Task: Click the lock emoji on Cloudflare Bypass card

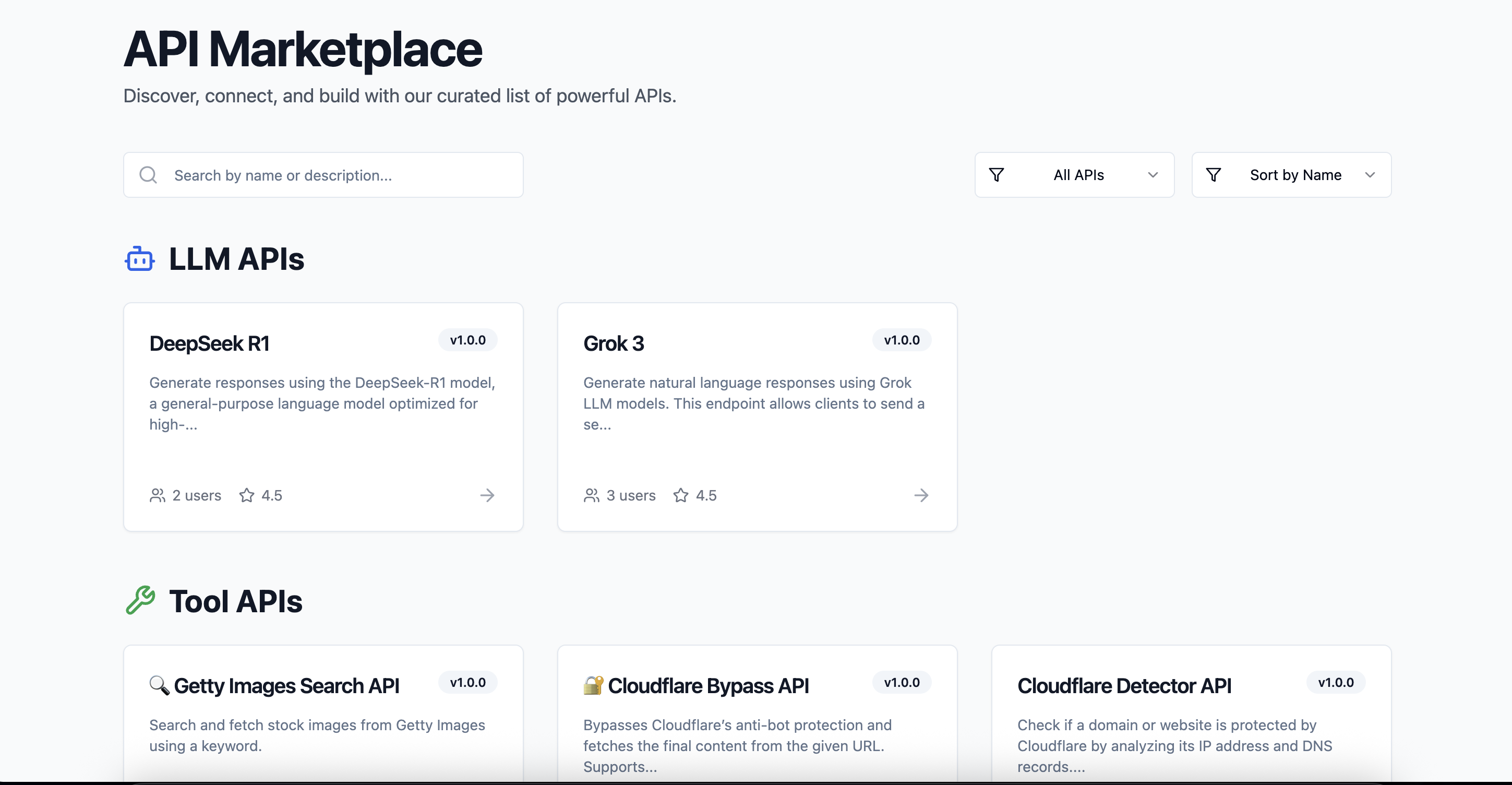Action: tap(593, 685)
